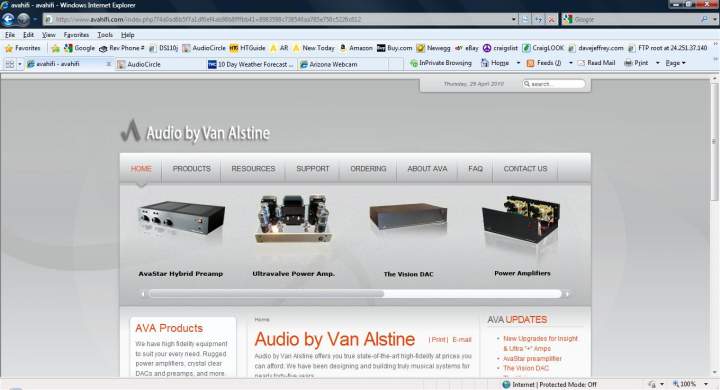Click the browser Back button
This screenshot has height=390, width=720.
[8, 19]
